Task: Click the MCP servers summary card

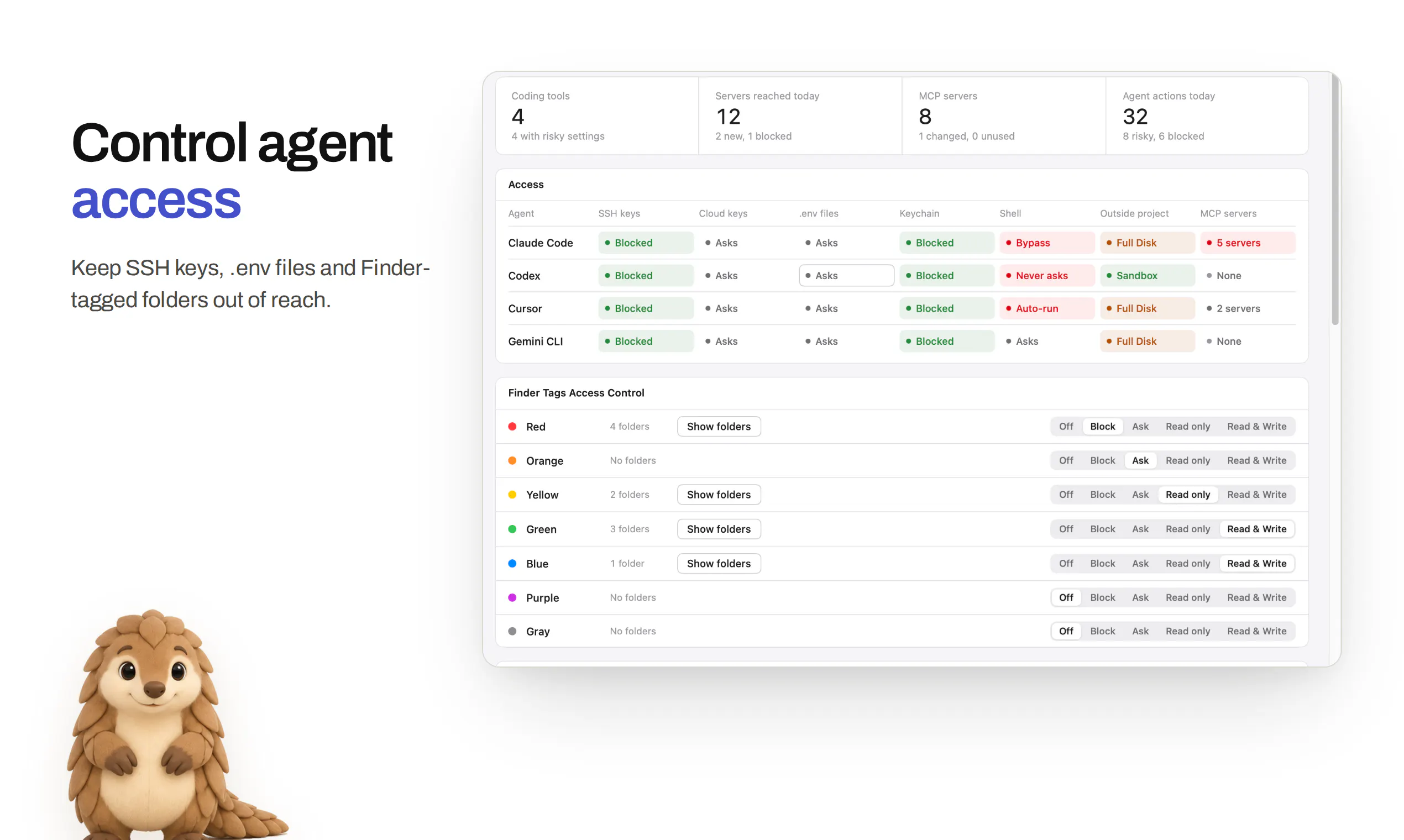Action: pyautogui.click(x=1003, y=116)
